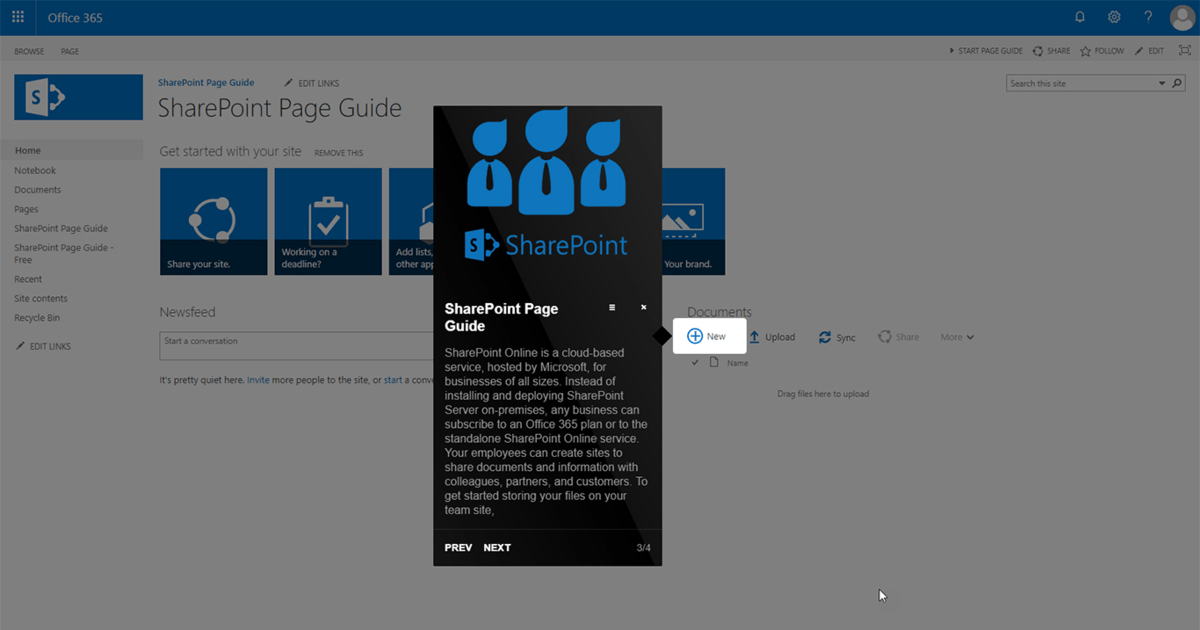Open the Office 365 settings gear
Screen dimensions: 1200x630
click(x=1113, y=16)
